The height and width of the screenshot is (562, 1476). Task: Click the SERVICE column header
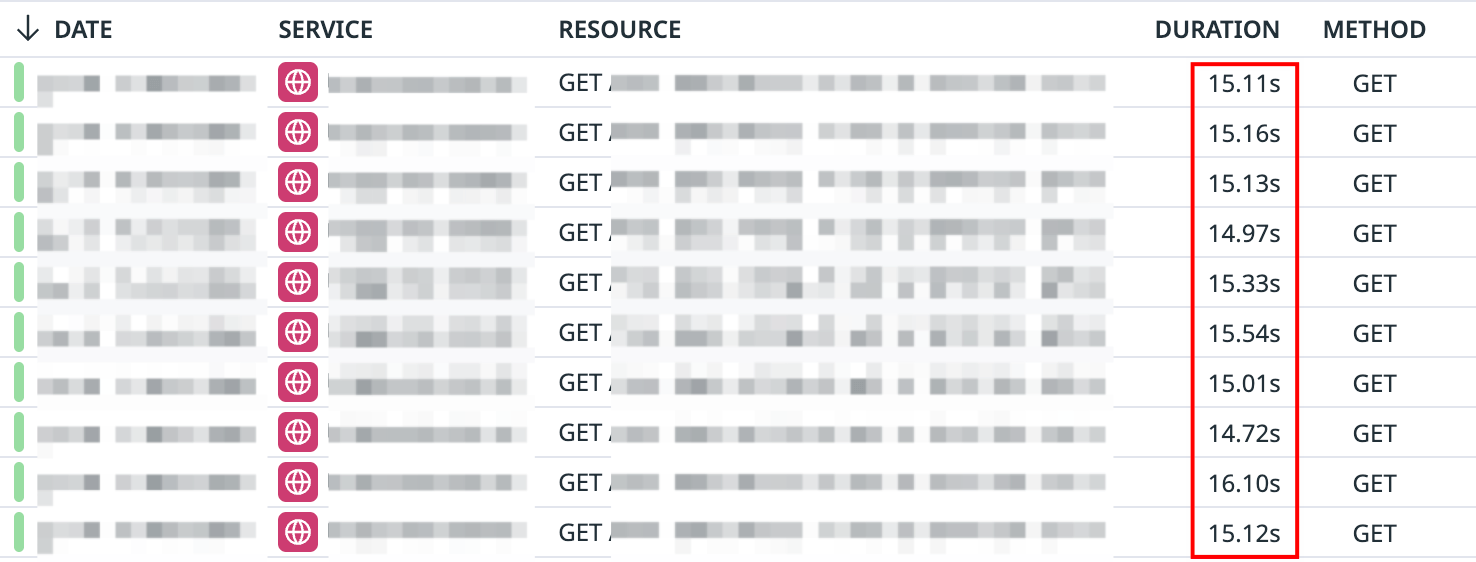(x=326, y=30)
